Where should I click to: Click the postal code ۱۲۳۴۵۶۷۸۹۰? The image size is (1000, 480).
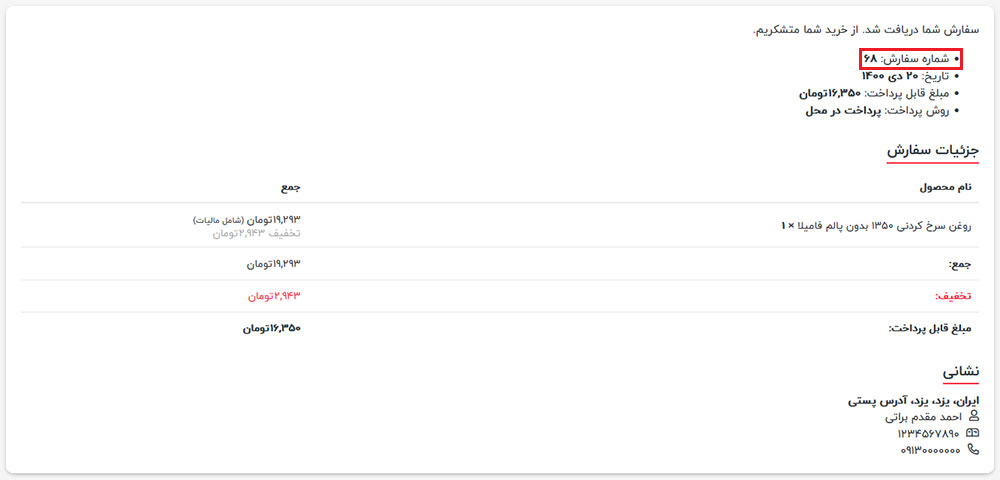pos(928,433)
